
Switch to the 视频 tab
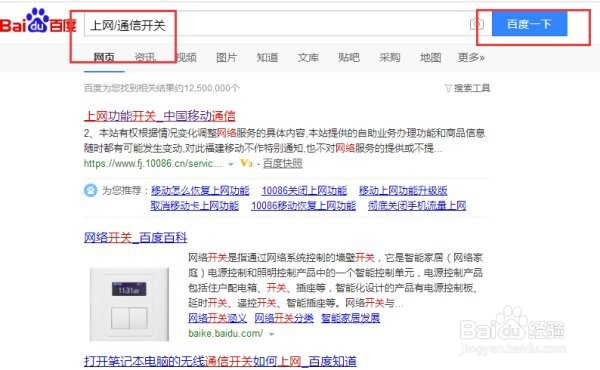[x=186, y=57]
